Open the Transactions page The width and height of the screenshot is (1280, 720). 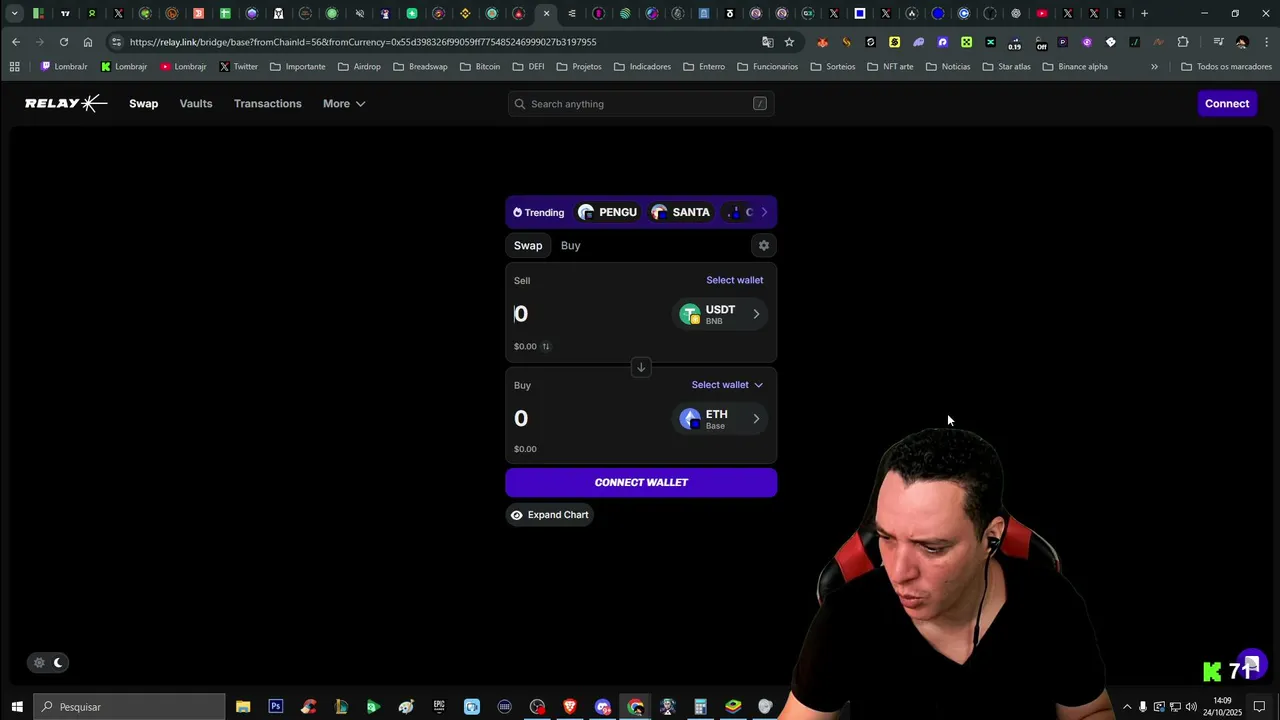267,104
